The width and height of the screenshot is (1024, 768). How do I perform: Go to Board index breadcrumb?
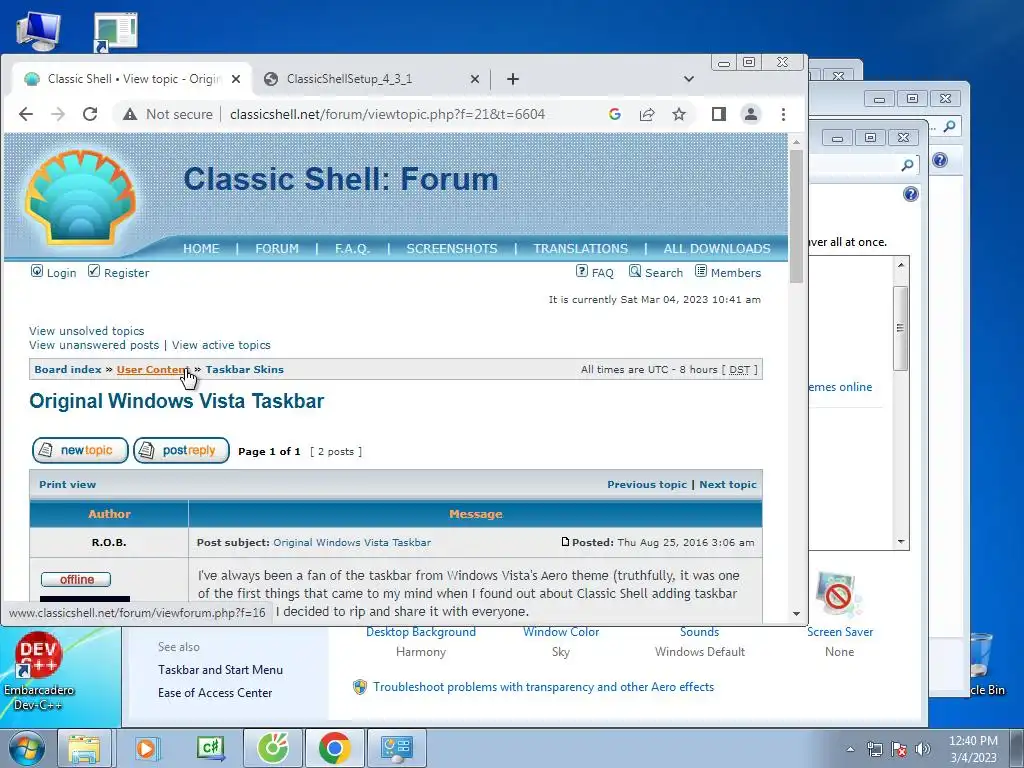point(68,370)
